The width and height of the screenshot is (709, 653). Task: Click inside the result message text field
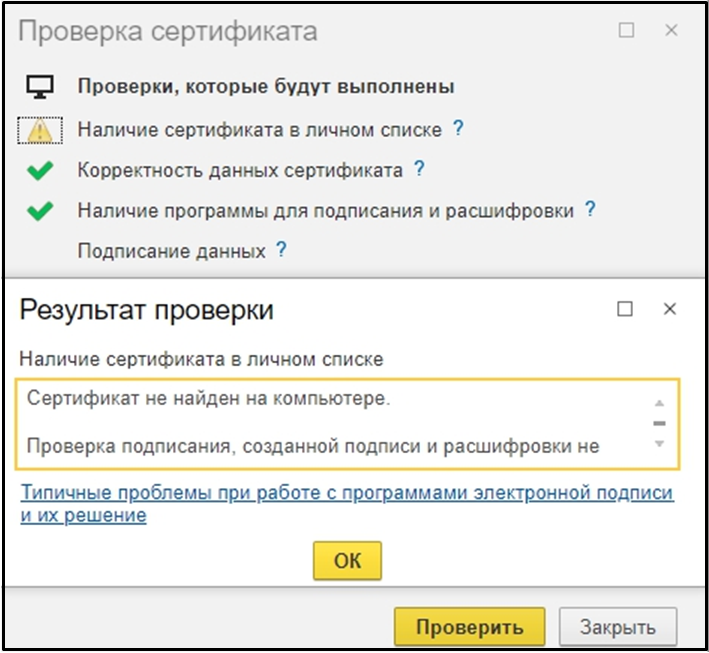pyautogui.click(x=330, y=423)
